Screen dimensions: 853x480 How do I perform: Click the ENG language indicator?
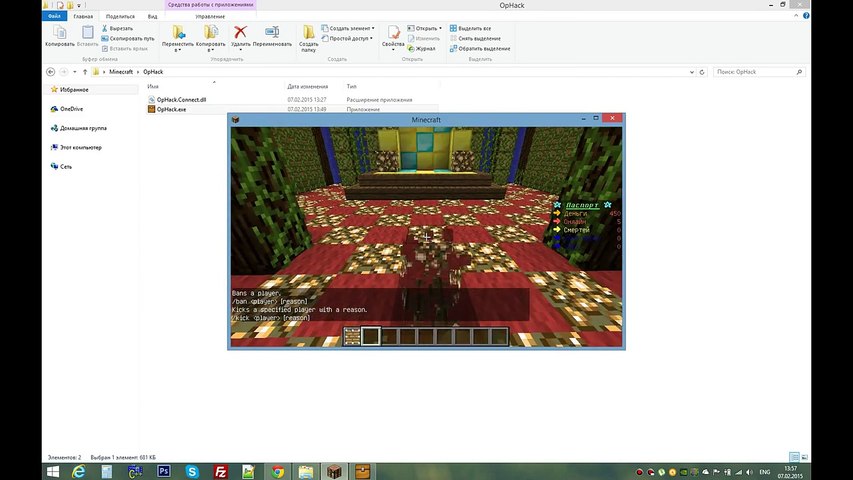coord(764,472)
